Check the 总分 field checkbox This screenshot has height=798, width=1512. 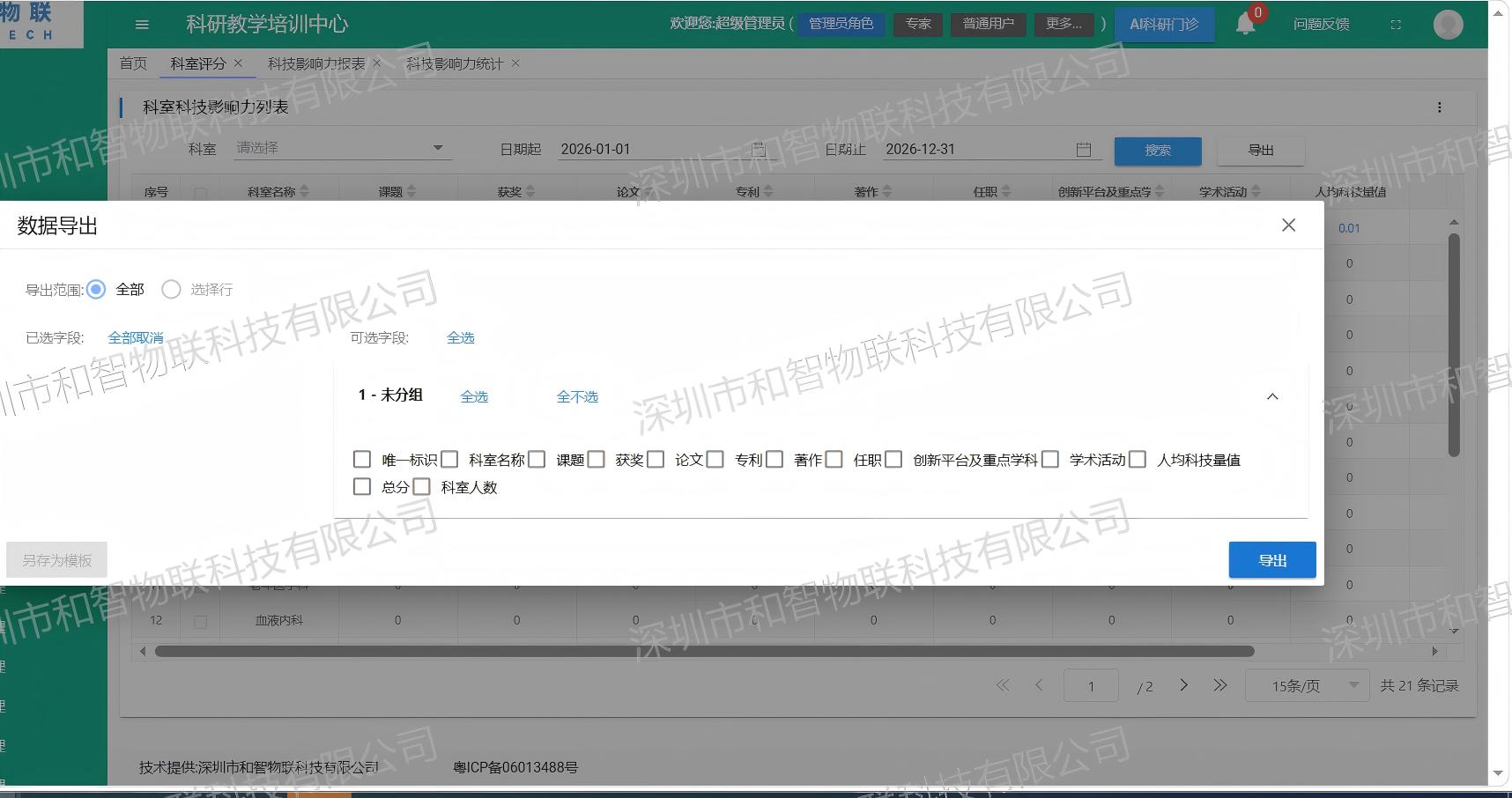tap(362, 487)
